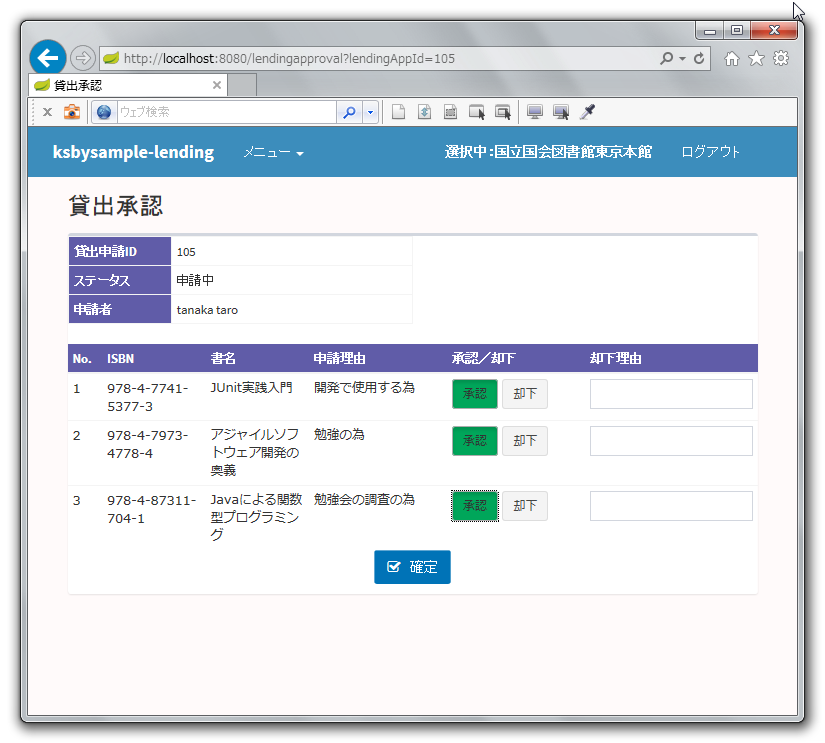Click the orange camera capture icon
This screenshot has height=743, width=825.
[72, 112]
